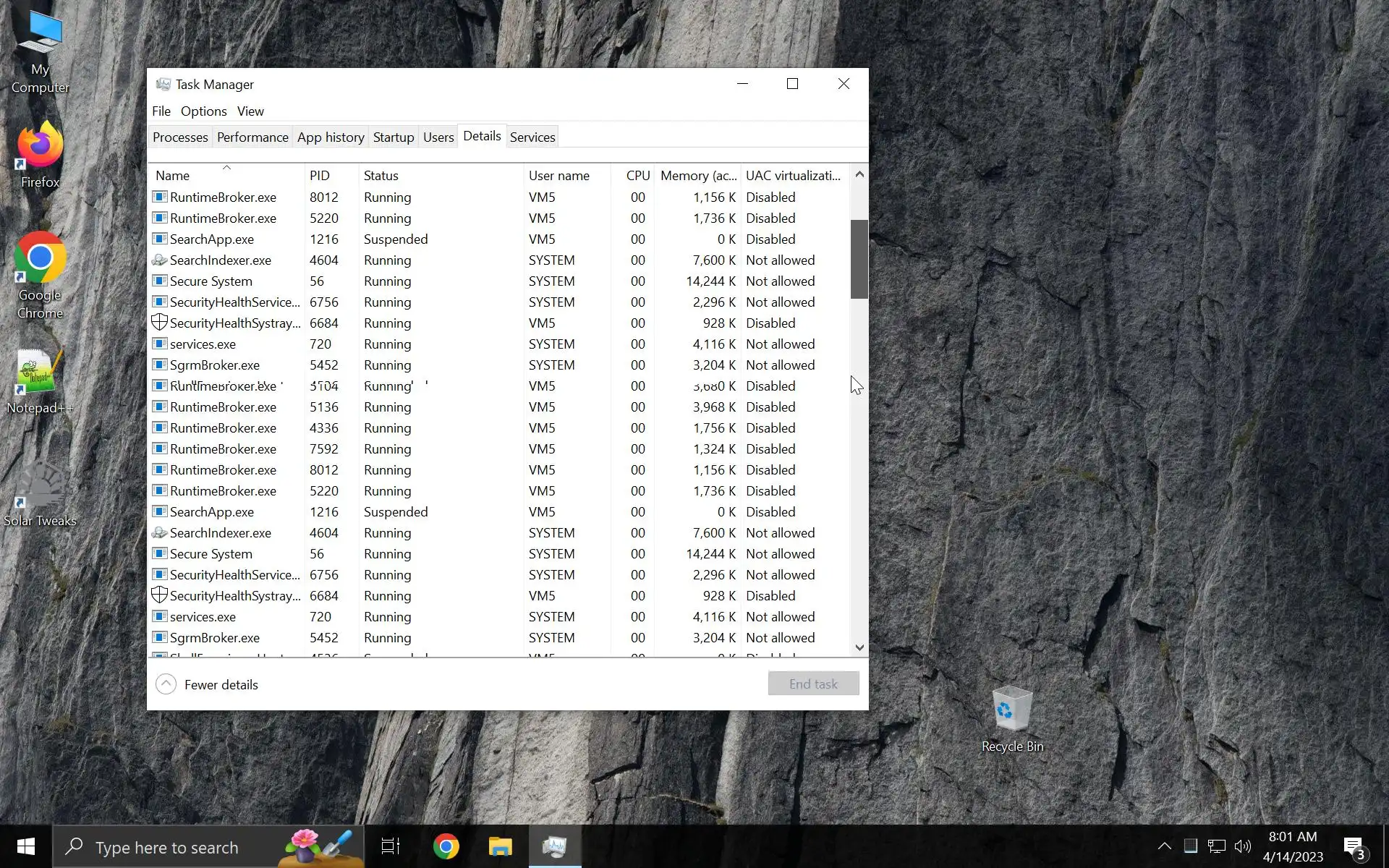Screen dimensions: 1389x868
Task: Open the Windows Start button
Action: pos(26,846)
